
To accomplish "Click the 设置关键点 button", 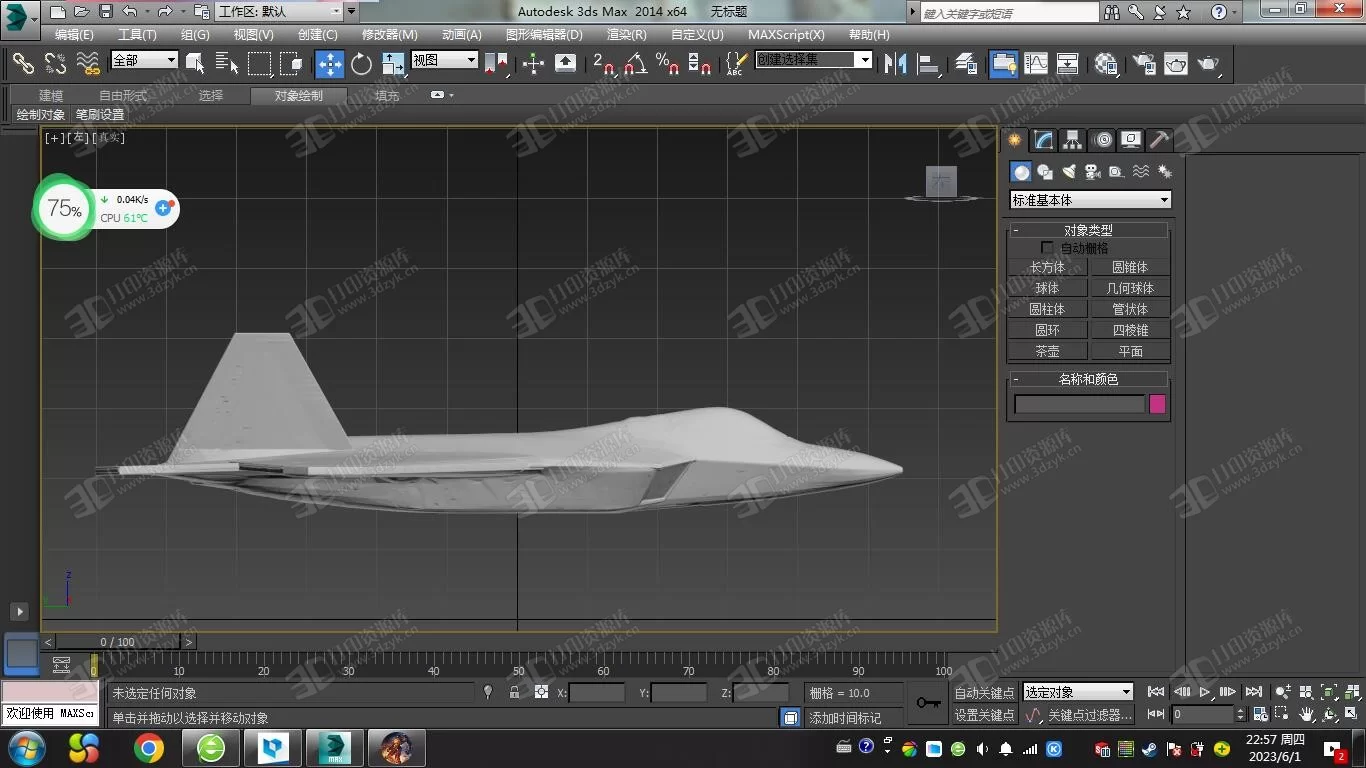I will click(x=984, y=715).
